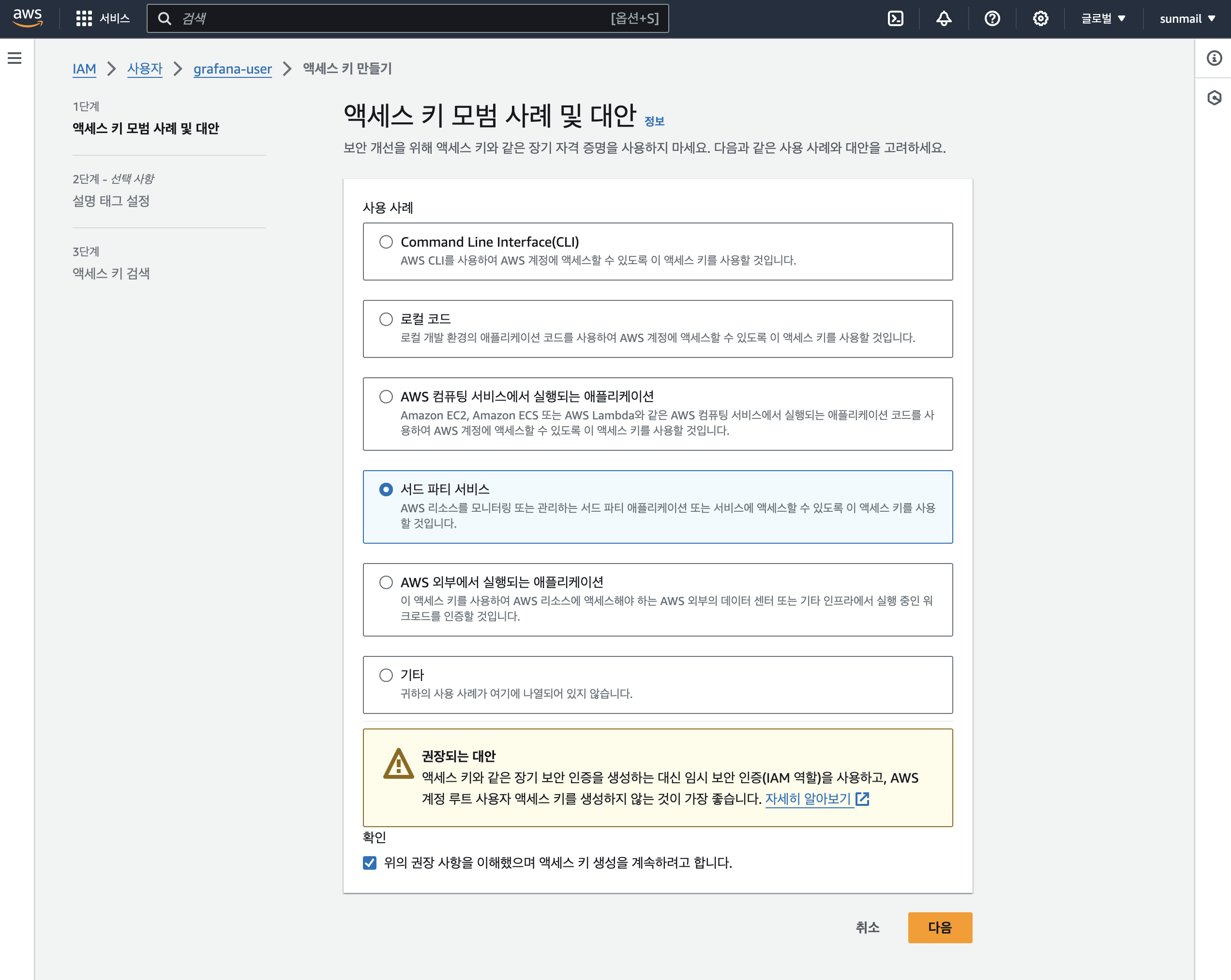Click the 서비스 menu label
This screenshot has width=1231, height=980.
click(115, 19)
